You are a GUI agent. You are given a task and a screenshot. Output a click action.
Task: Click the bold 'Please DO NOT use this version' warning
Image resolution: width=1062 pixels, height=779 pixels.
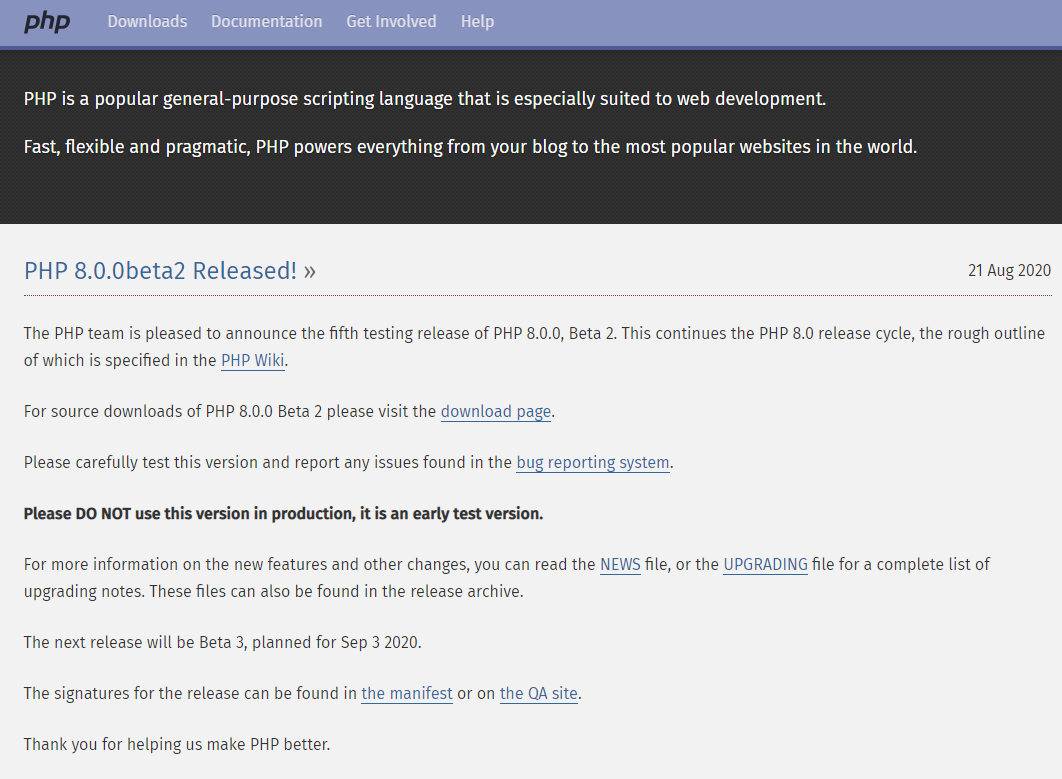pos(283,513)
